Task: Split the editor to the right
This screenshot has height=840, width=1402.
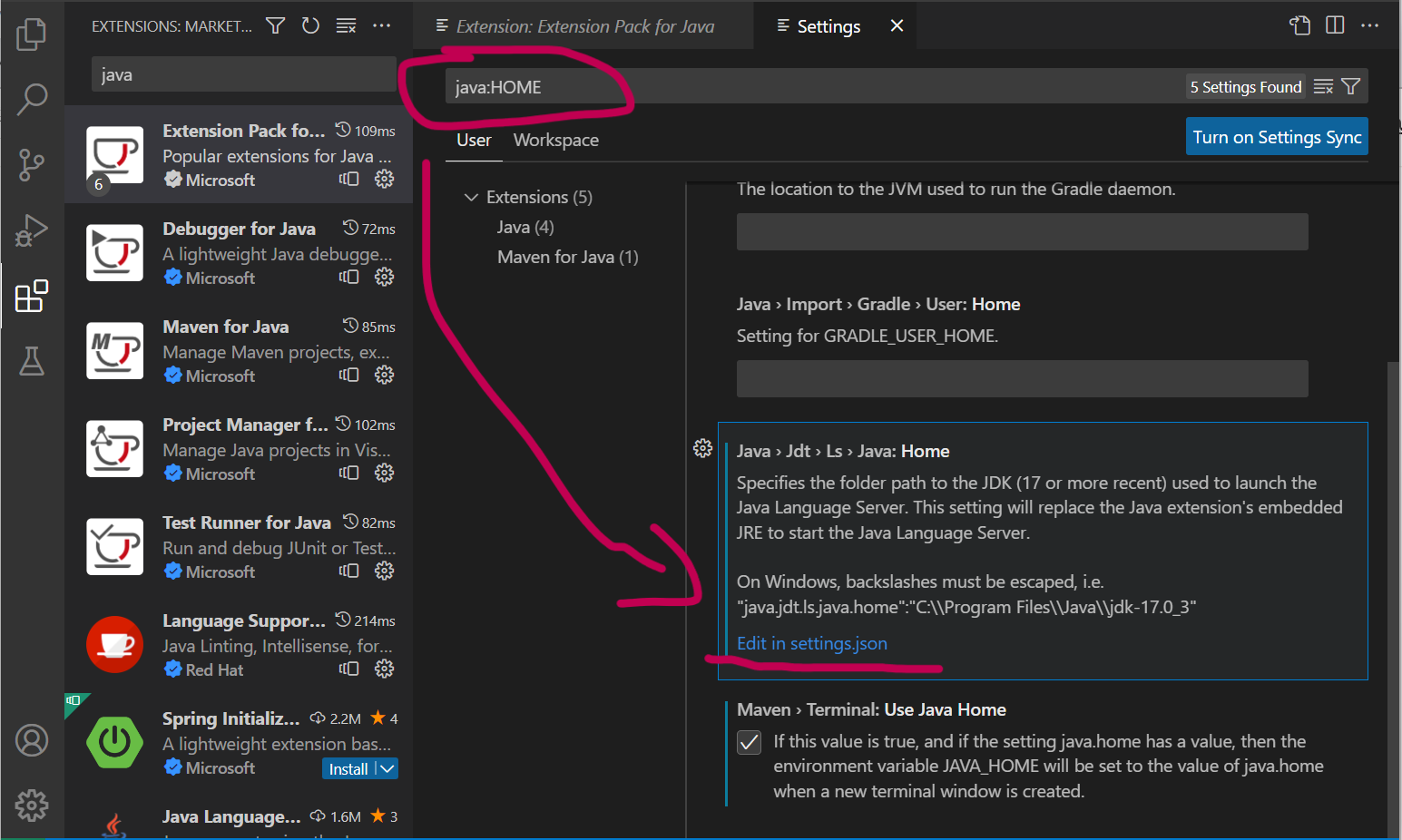Action: click(1335, 25)
